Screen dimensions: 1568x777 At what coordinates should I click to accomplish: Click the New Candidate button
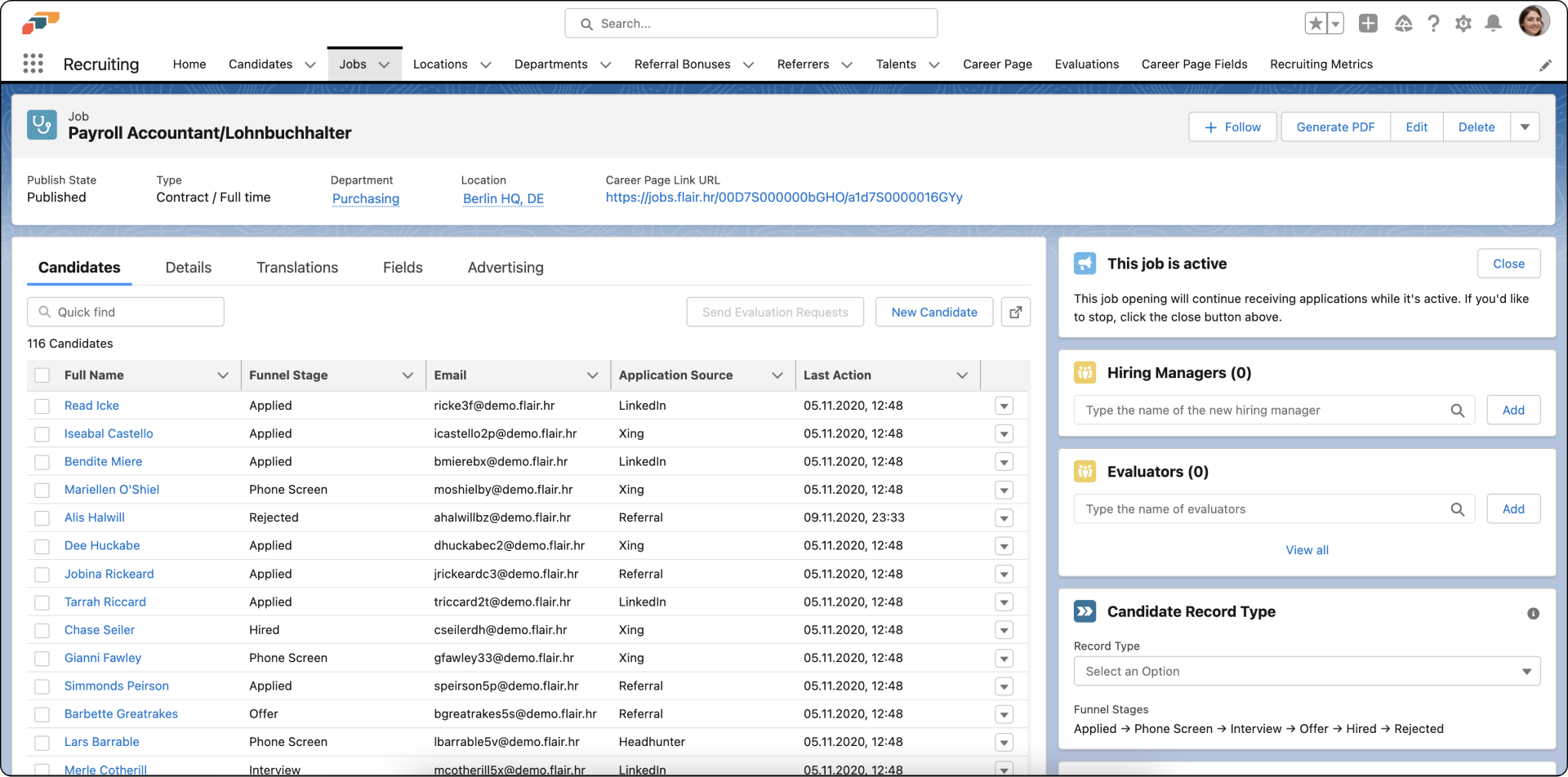[x=933, y=312]
